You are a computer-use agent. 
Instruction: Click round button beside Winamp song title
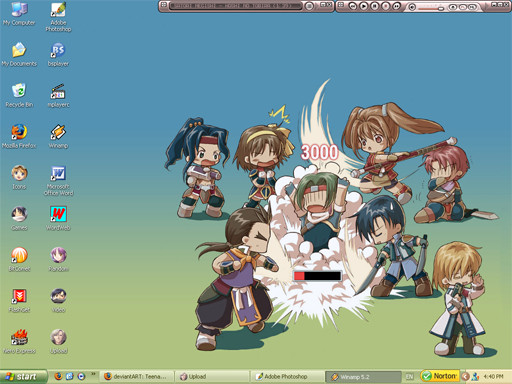point(309,6)
